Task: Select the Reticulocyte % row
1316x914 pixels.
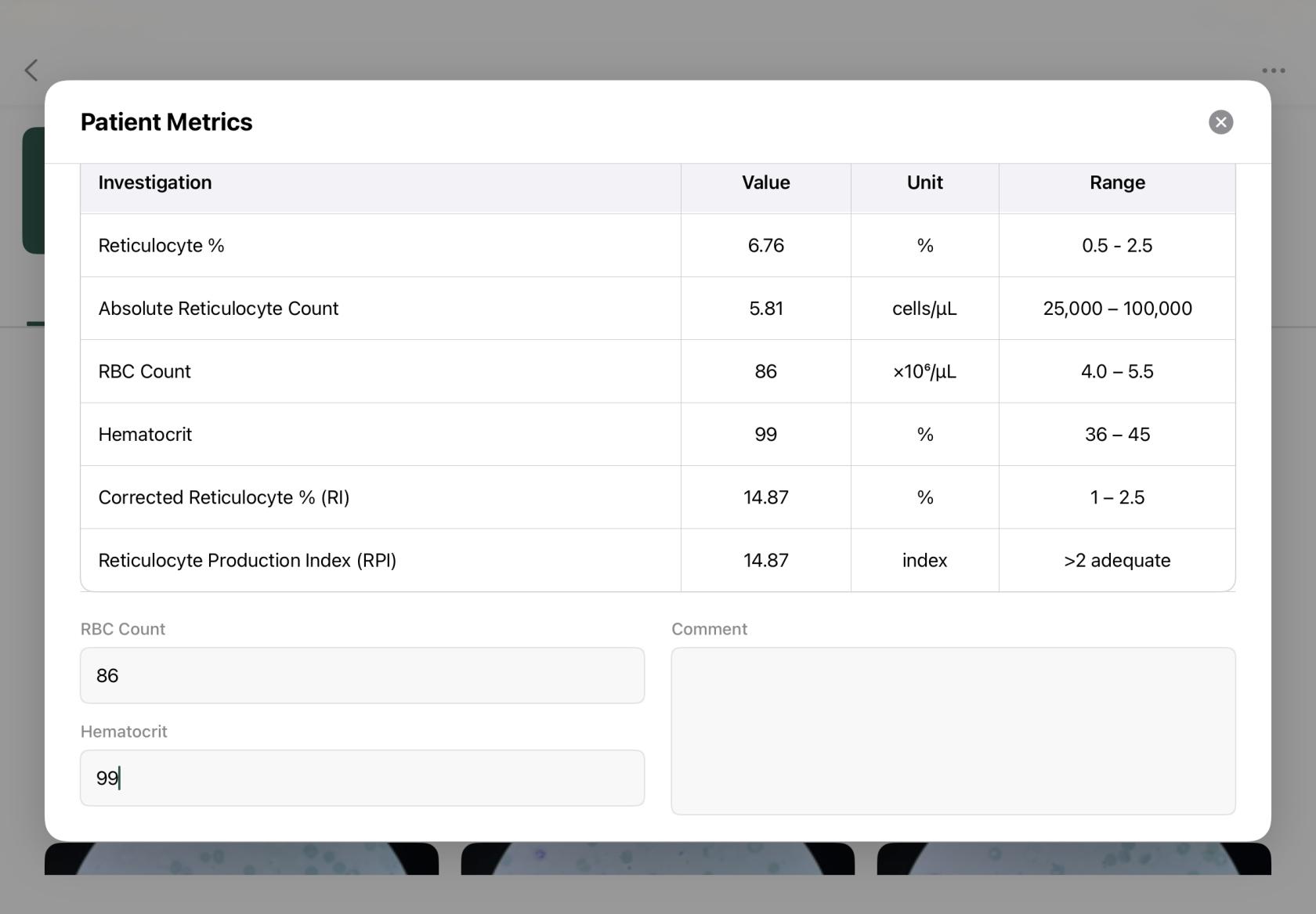Action: pos(658,245)
